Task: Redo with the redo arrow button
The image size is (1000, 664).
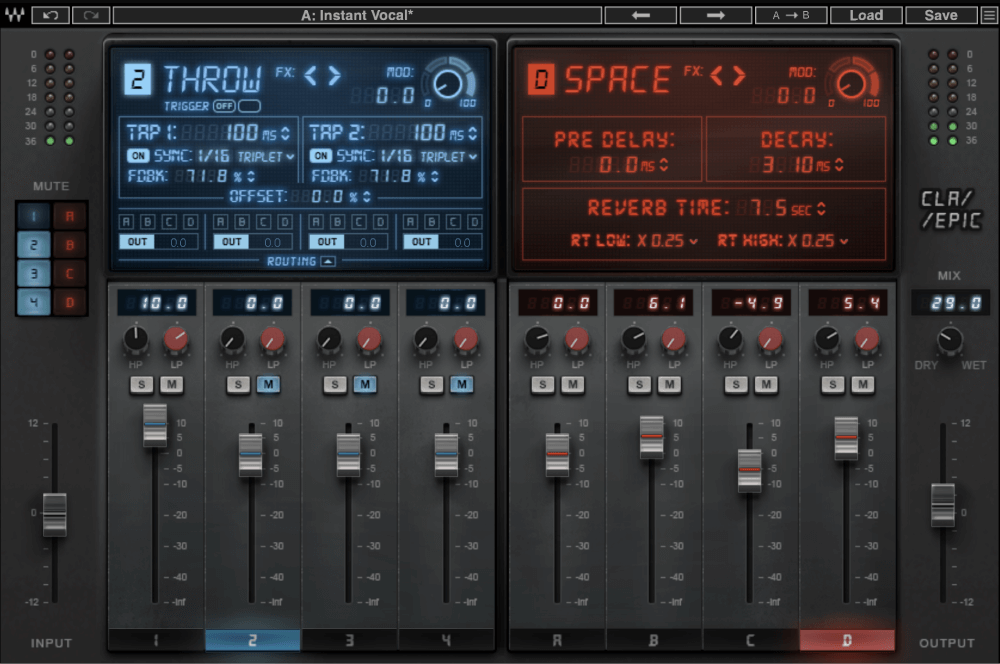Action: coord(91,15)
